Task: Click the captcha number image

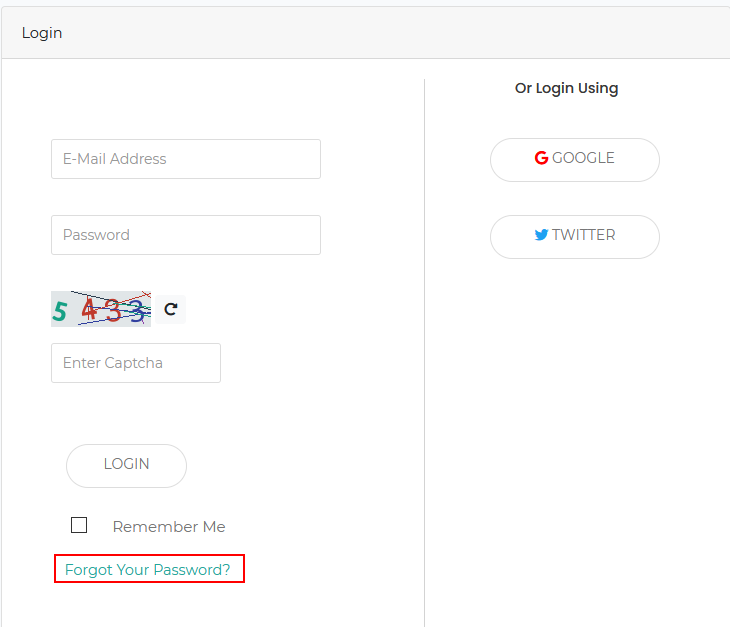Action: point(101,310)
